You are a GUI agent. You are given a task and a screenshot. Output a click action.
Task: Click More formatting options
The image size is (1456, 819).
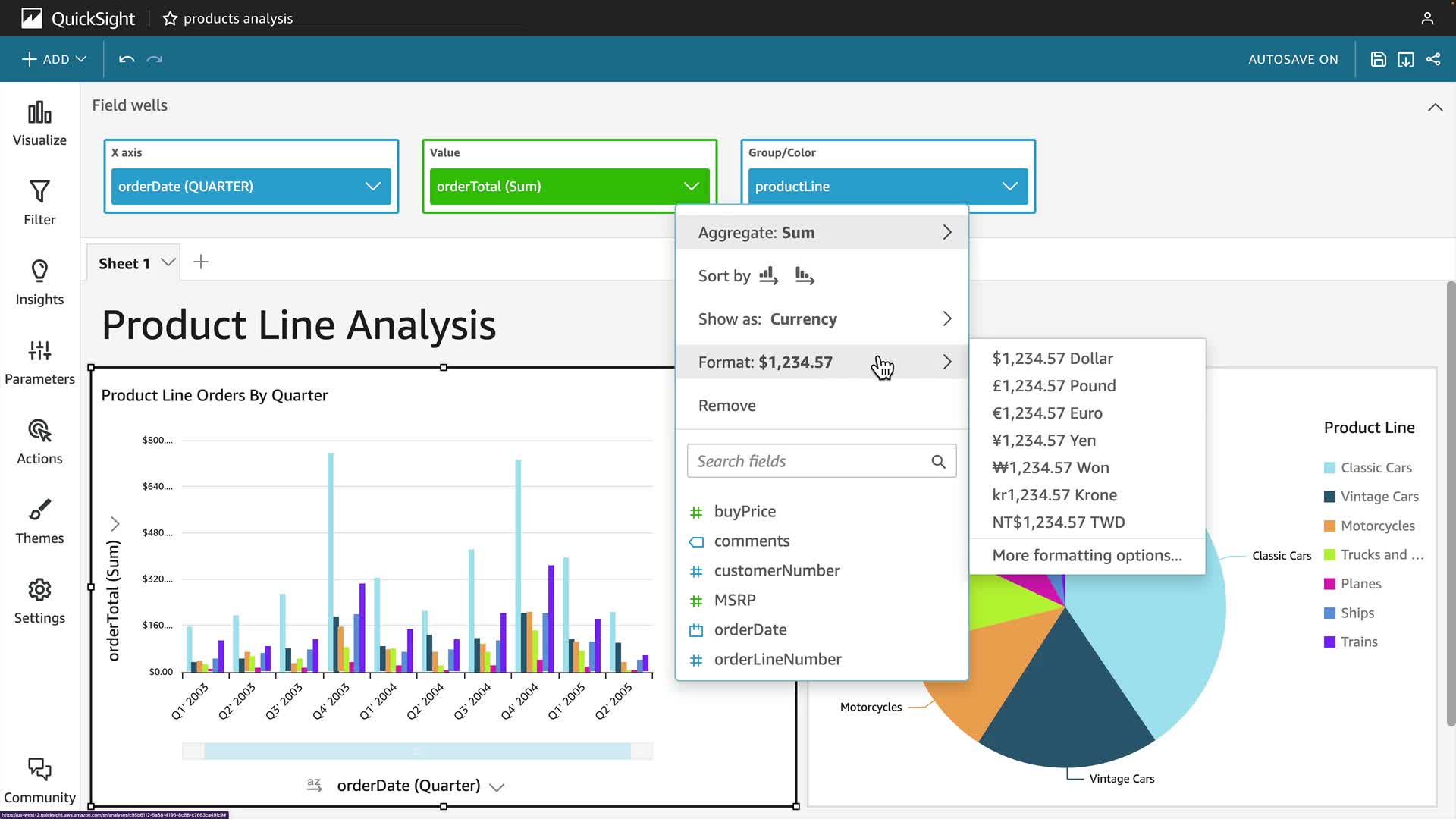pos(1087,555)
